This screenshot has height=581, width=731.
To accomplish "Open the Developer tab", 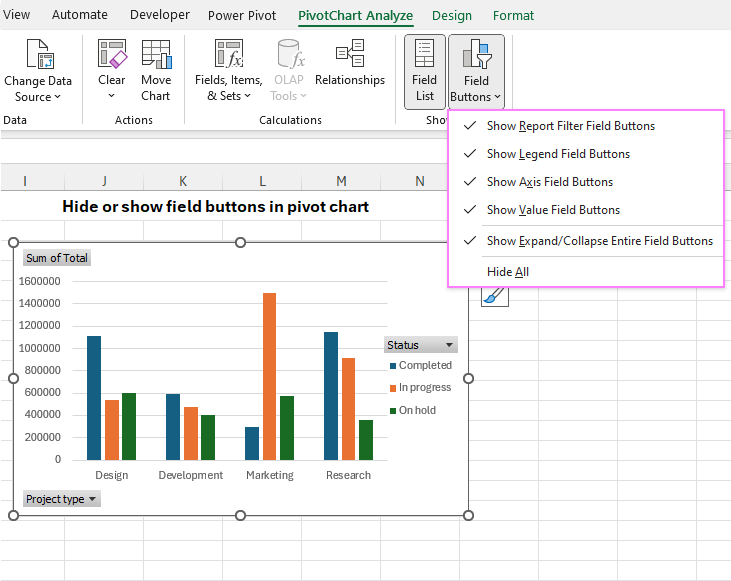I will pyautogui.click(x=159, y=15).
